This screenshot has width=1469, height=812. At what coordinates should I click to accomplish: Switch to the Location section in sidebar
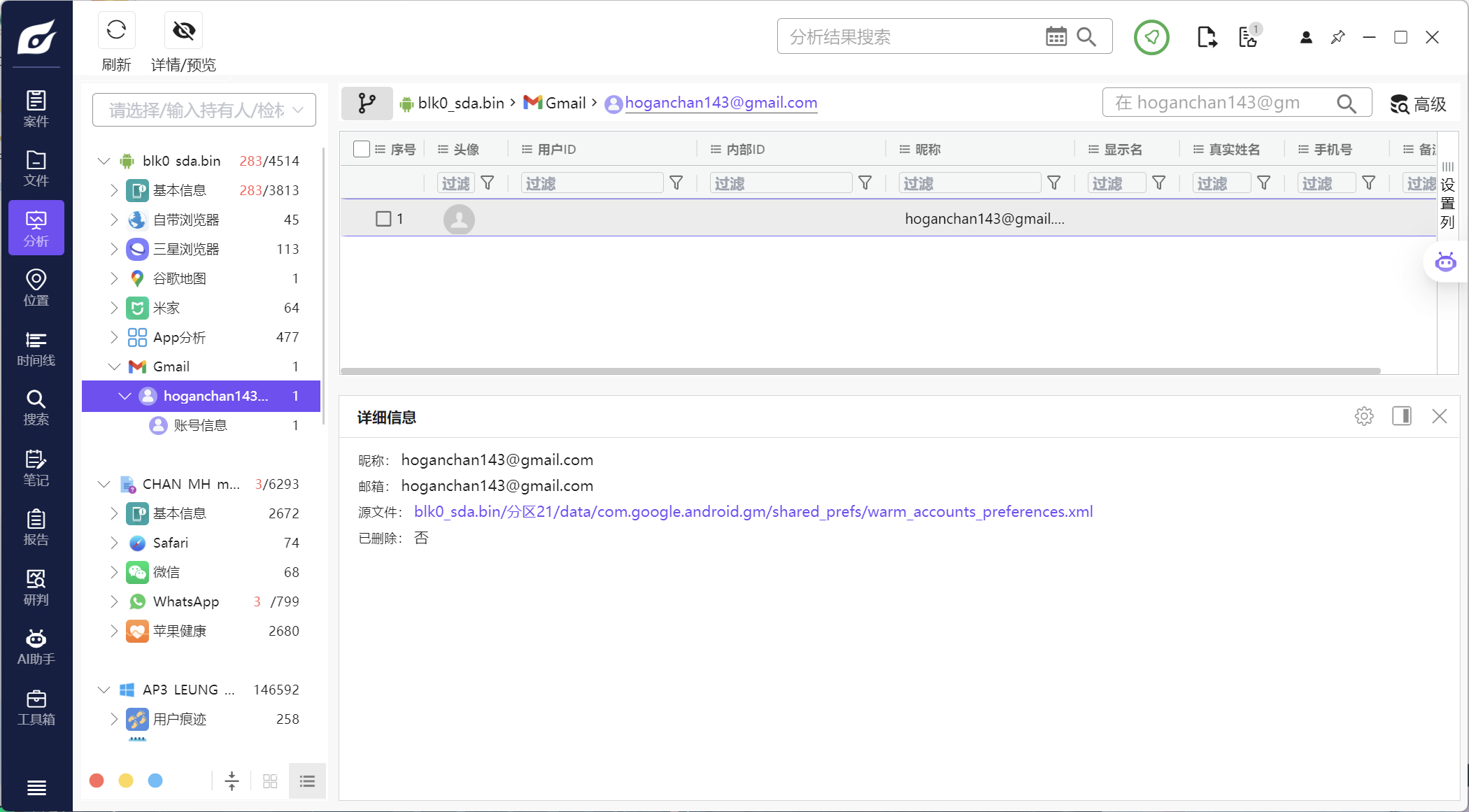[36, 288]
